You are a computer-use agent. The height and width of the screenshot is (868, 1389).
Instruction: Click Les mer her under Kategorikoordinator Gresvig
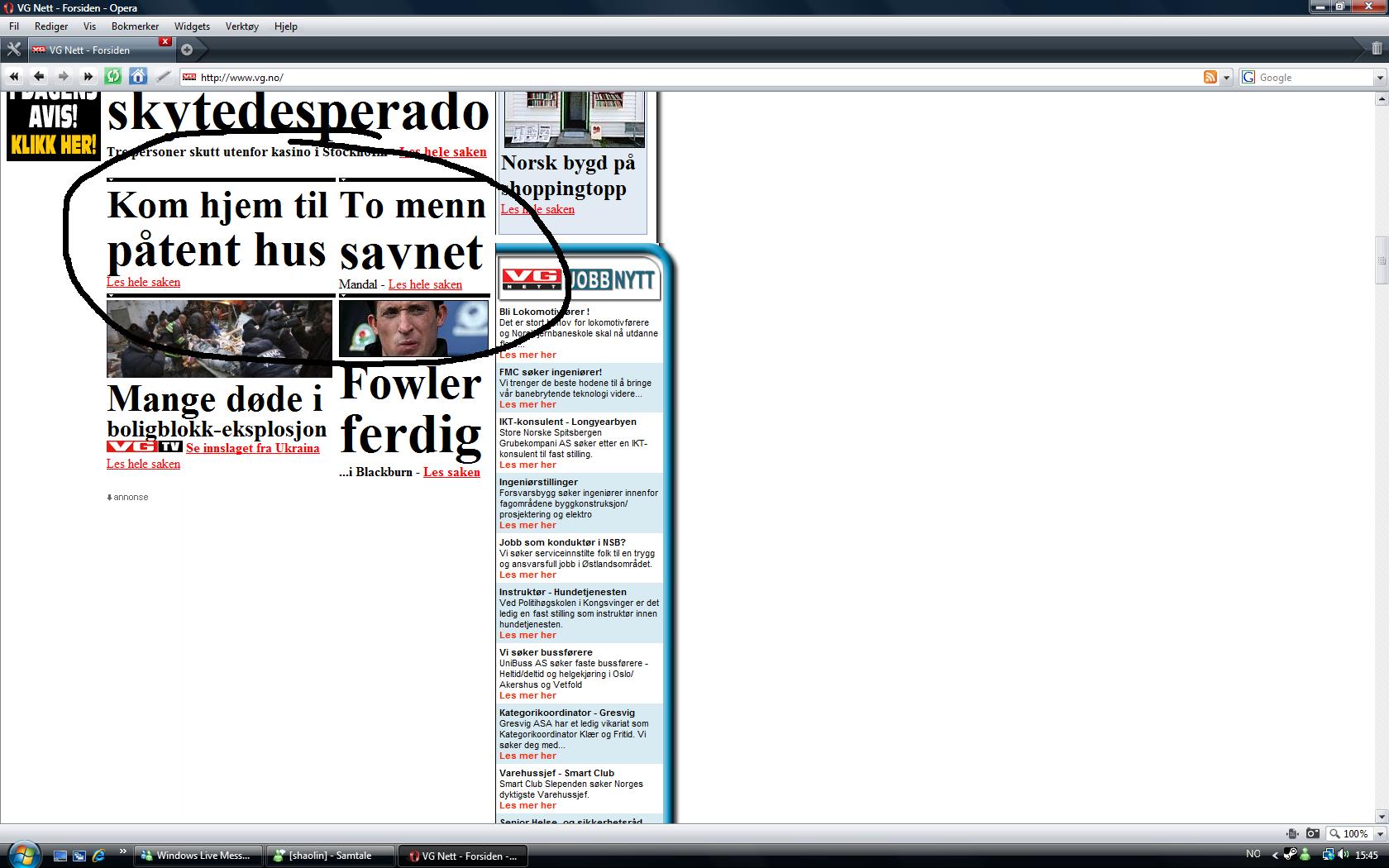[x=527, y=756]
